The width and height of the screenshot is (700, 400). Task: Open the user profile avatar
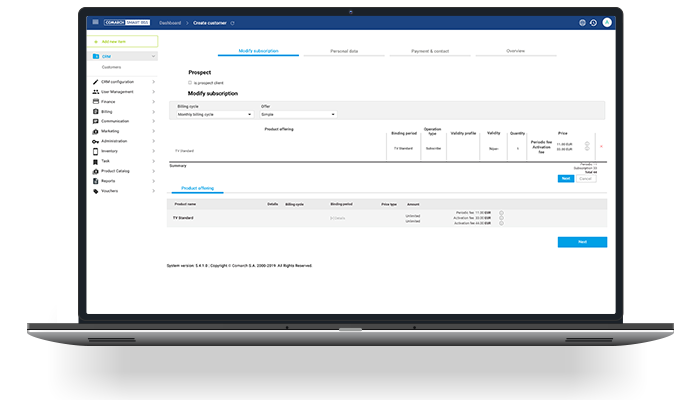pyautogui.click(x=606, y=22)
